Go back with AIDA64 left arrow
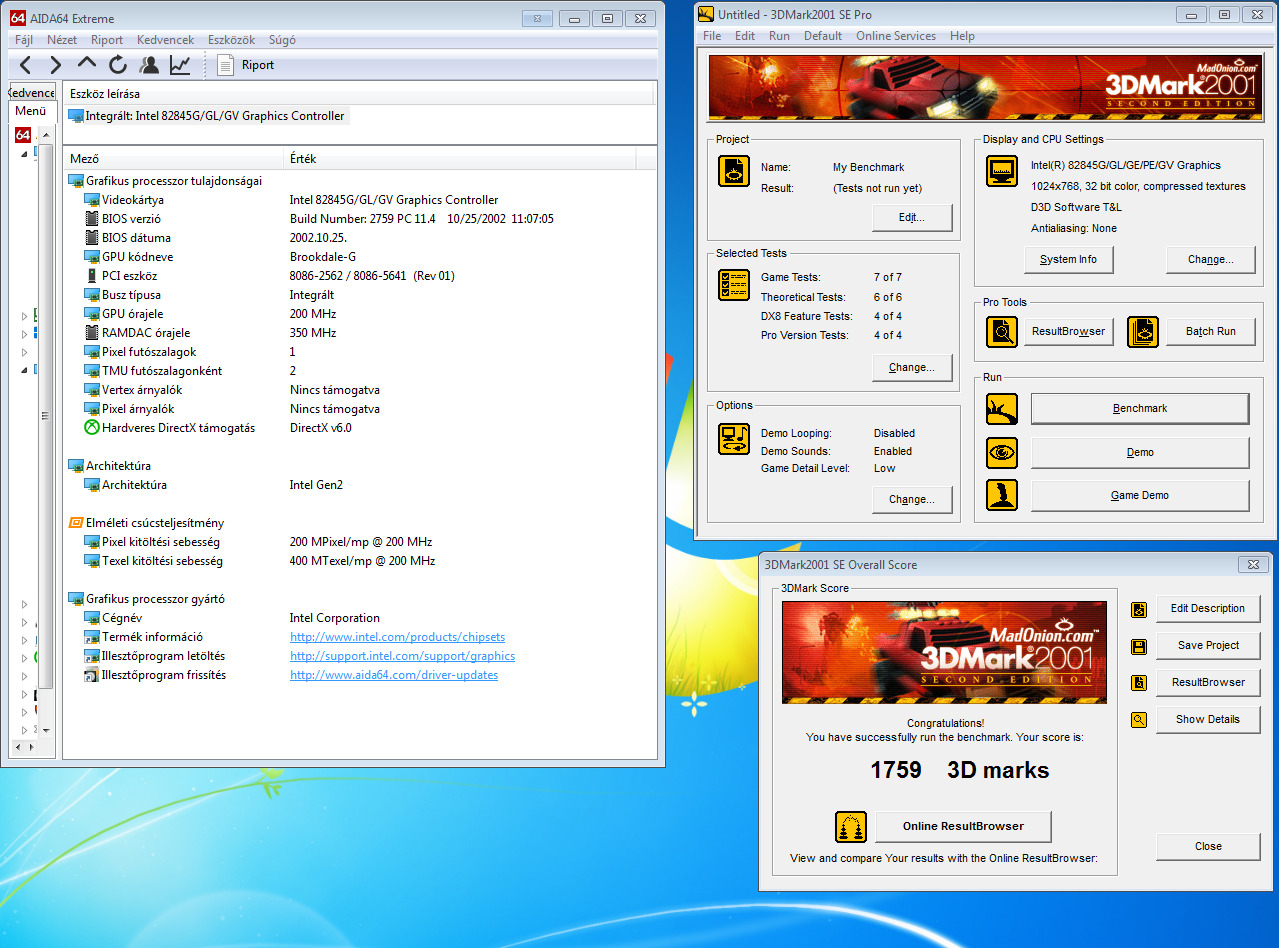 tap(26, 65)
